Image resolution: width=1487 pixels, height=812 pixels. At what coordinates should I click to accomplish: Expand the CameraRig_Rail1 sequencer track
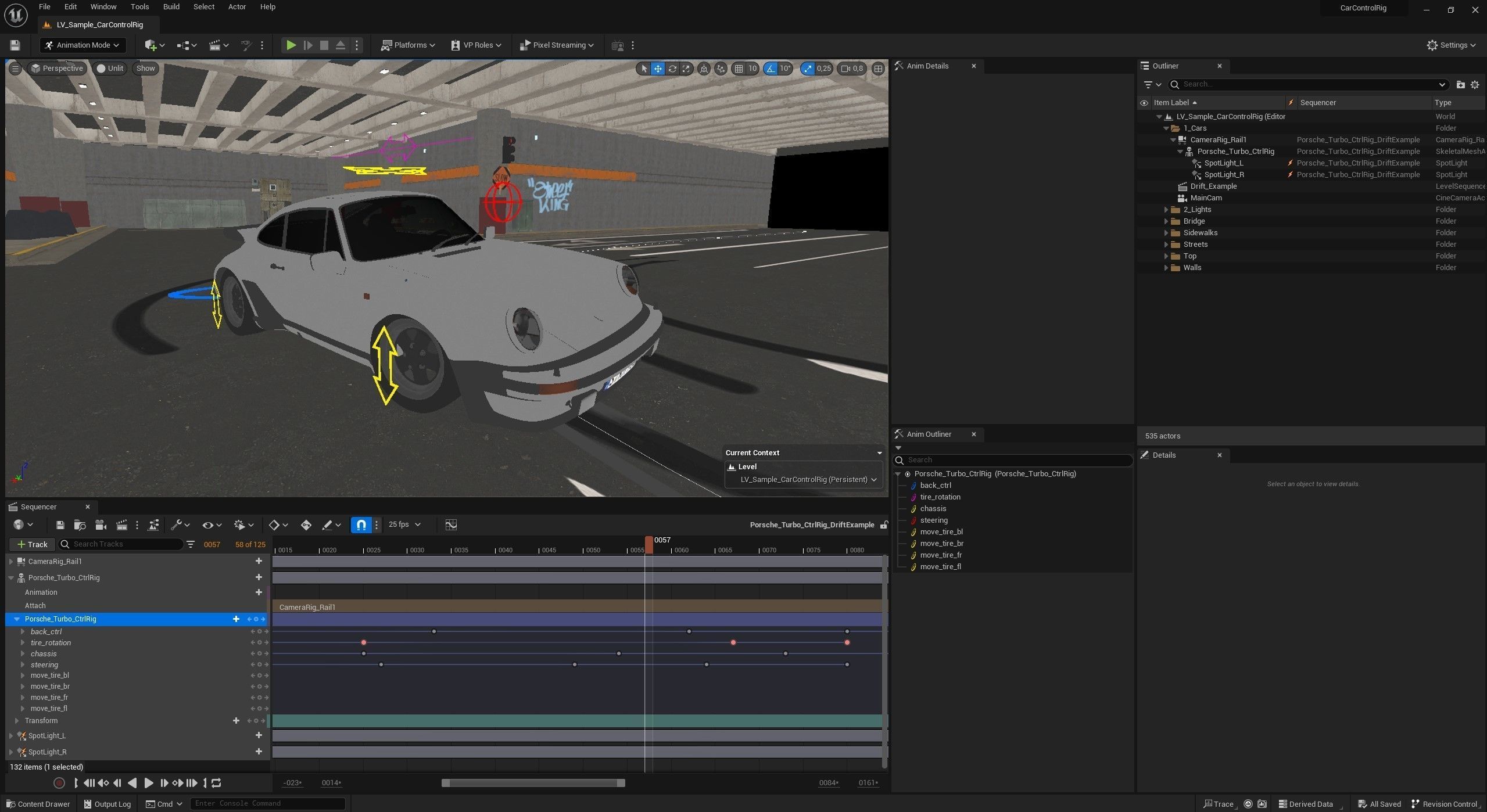coord(11,562)
